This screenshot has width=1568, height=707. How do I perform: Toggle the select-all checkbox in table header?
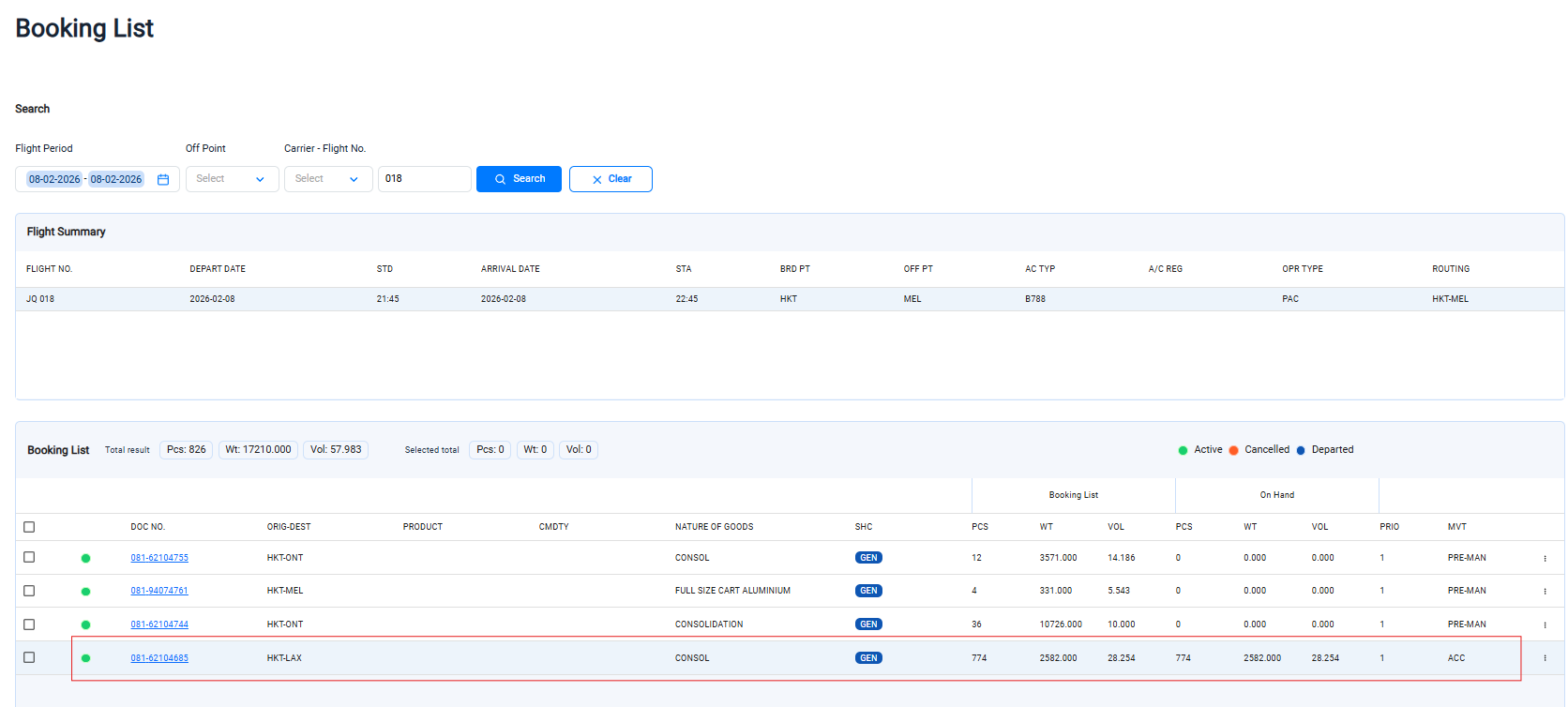tap(29, 527)
